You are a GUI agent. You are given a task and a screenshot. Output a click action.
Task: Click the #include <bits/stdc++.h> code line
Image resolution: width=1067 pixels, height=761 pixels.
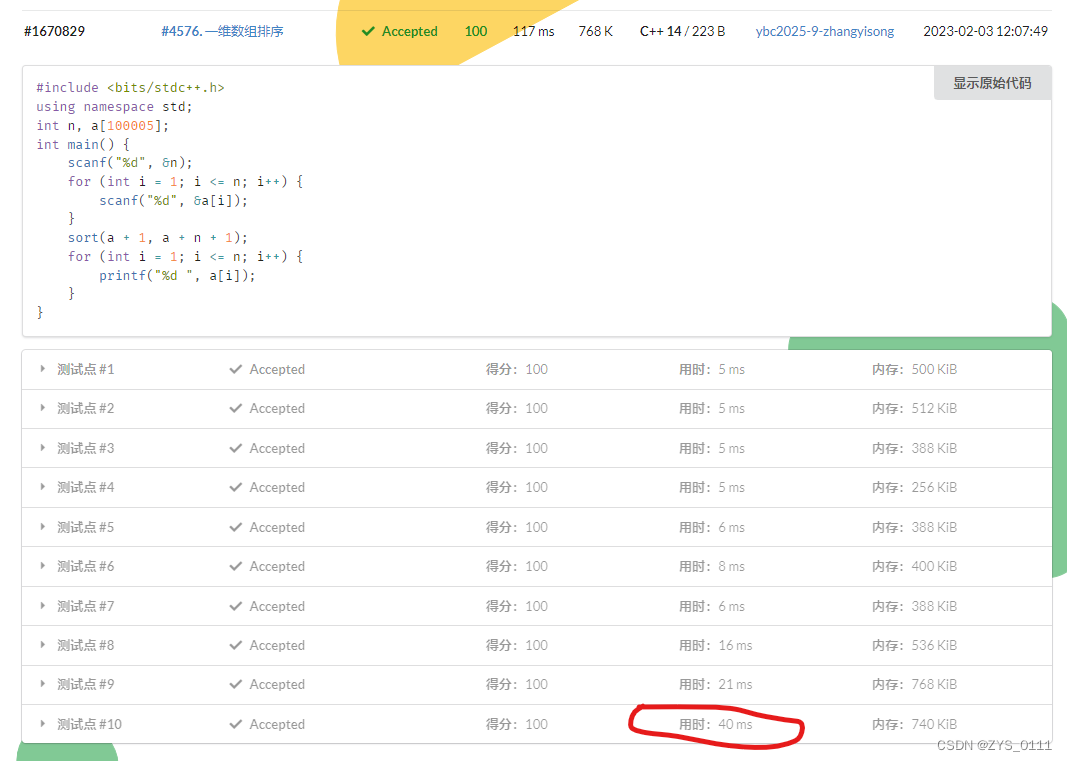[x=130, y=87]
